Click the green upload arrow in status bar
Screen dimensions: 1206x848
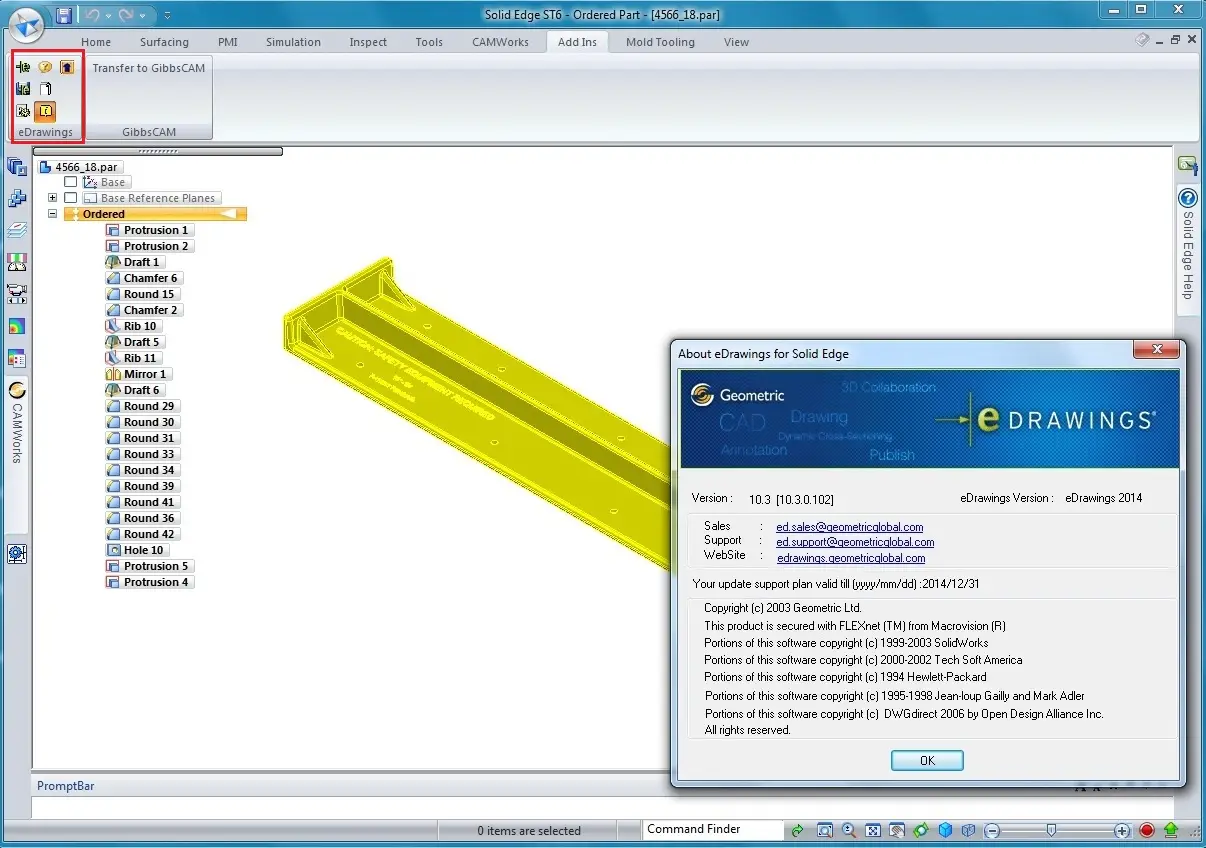(1171, 830)
